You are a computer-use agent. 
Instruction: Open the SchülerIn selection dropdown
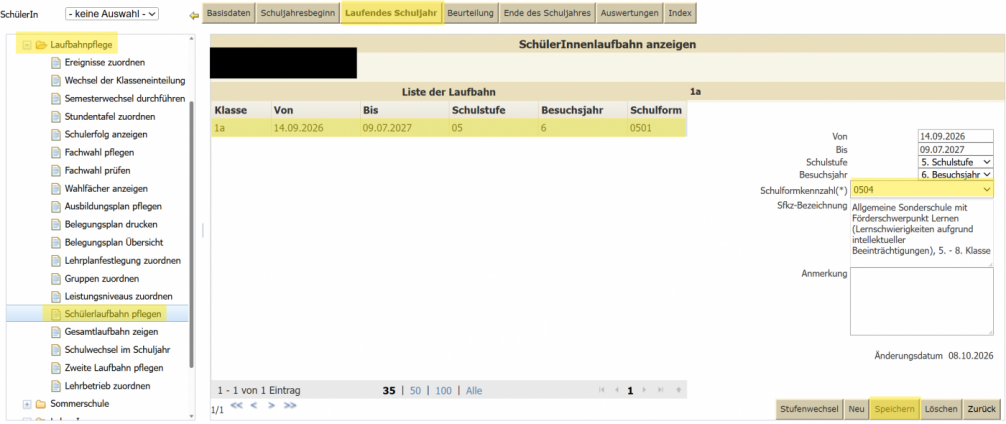pos(112,13)
